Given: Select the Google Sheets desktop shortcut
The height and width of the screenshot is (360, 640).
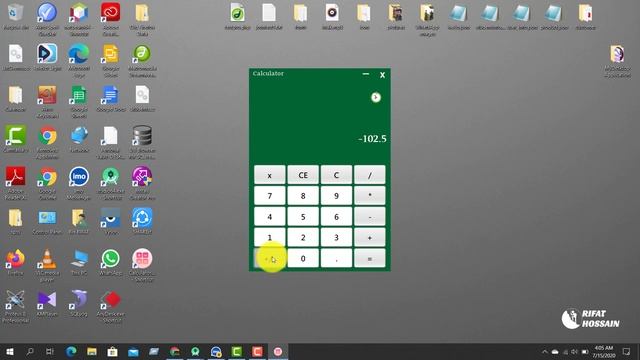Looking at the screenshot, I should coord(79,101).
